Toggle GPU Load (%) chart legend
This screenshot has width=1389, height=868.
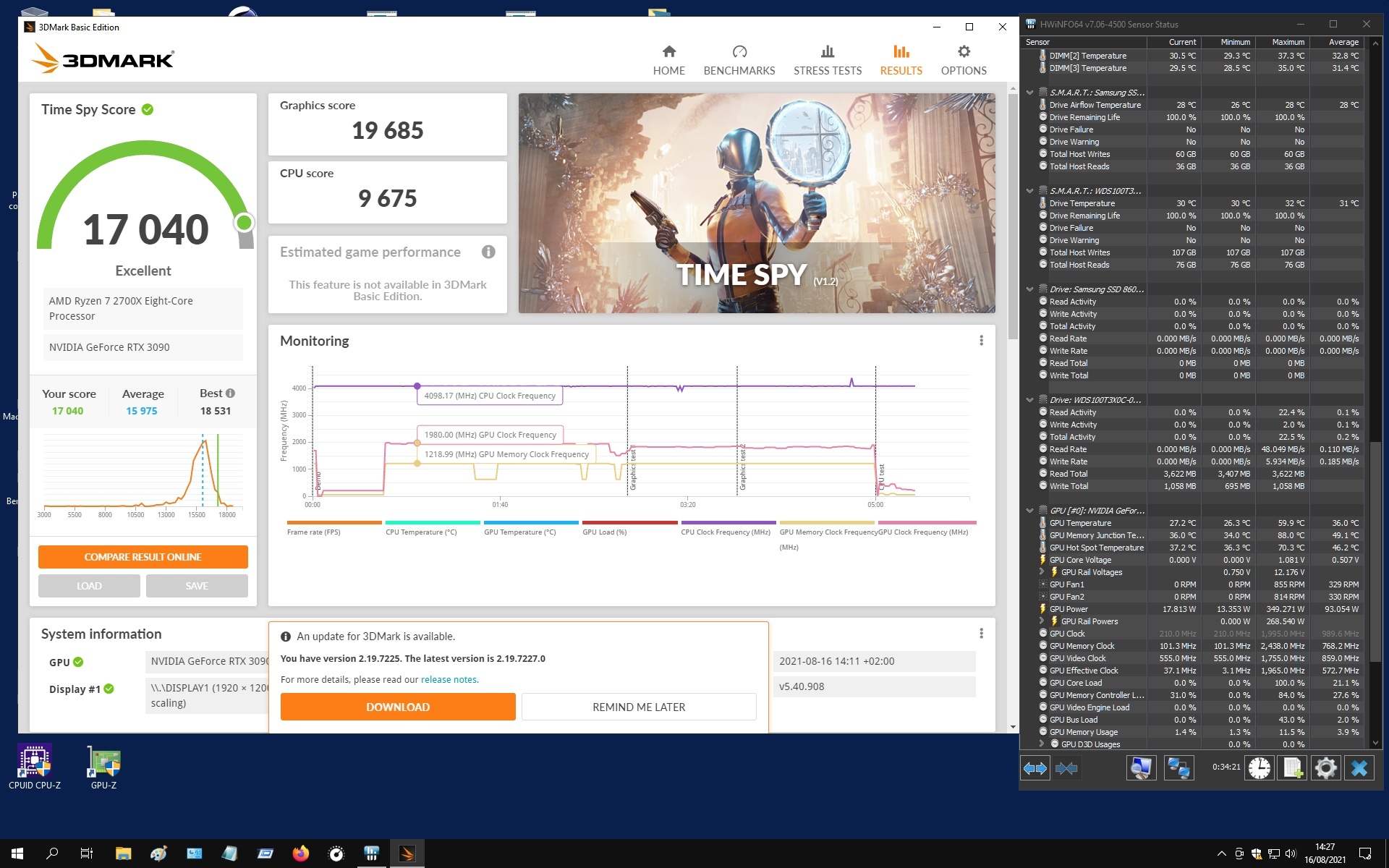(x=604, y=532)
